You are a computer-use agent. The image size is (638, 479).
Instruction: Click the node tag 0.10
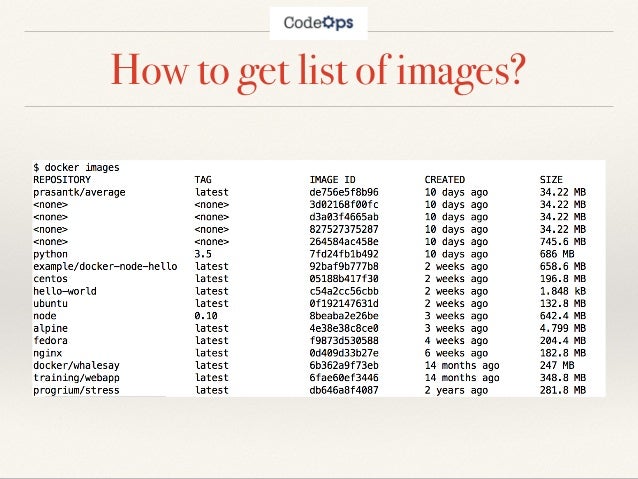[x=206, y=316]
